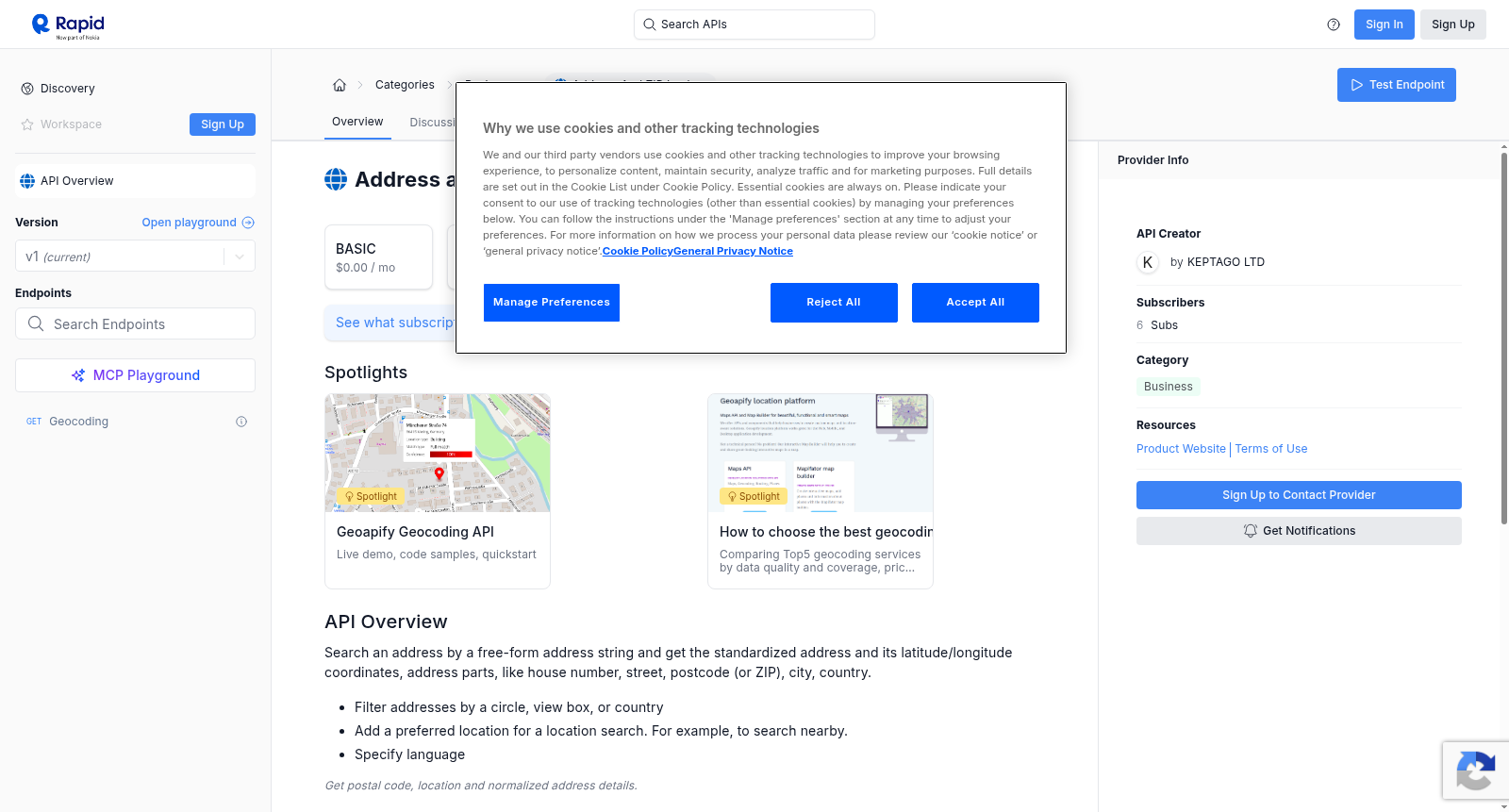This screenshot has height=812, width=1509.
Task: Click the 6 Subs subscriber count
Action: (1157, 325)
